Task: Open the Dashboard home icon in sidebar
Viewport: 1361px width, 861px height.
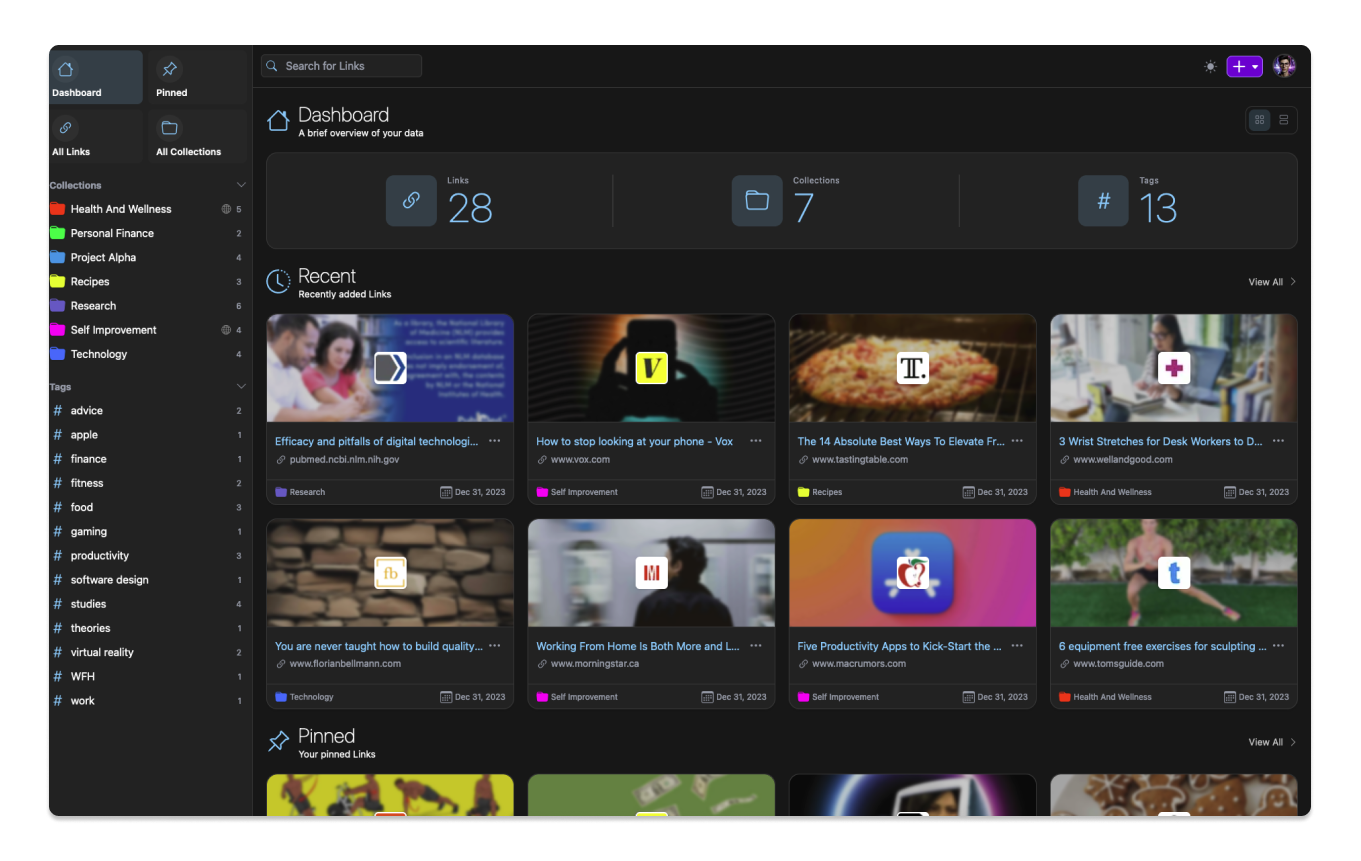Action: [x=66, y=70]
